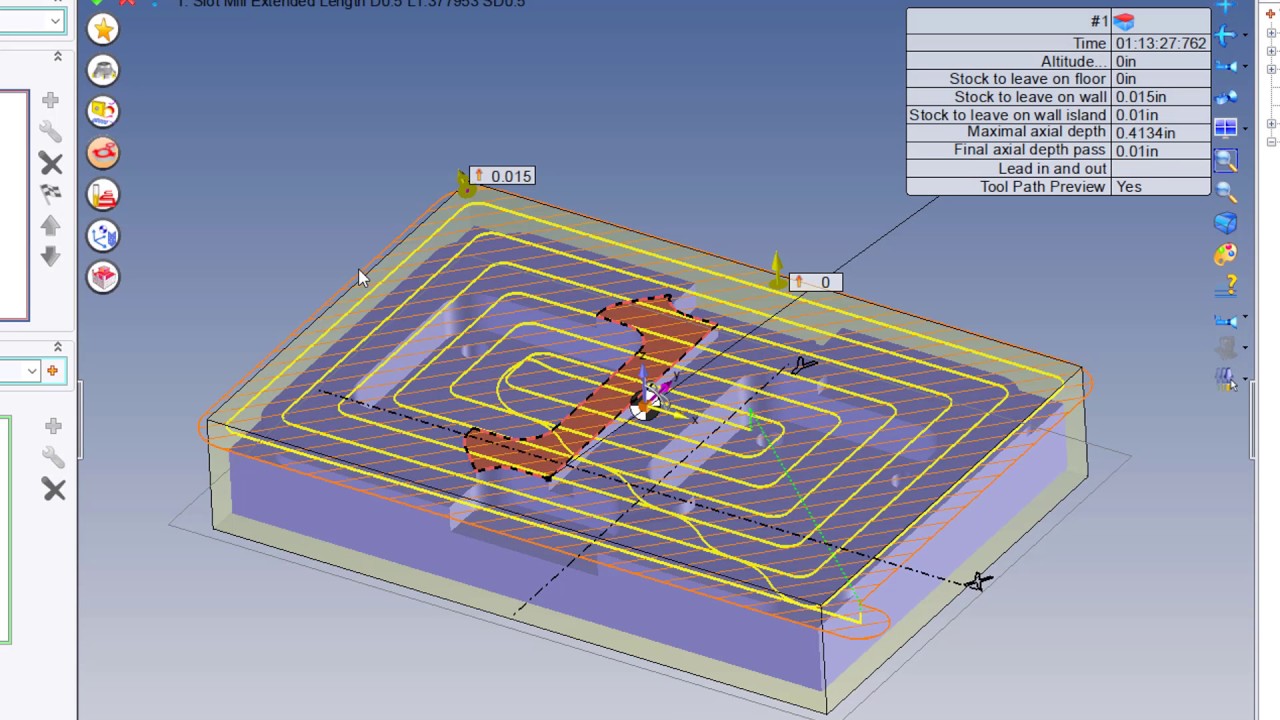This screenshot has height=720, width=1280.
Task: Move item up with gray up arrow
Action: 50,226
